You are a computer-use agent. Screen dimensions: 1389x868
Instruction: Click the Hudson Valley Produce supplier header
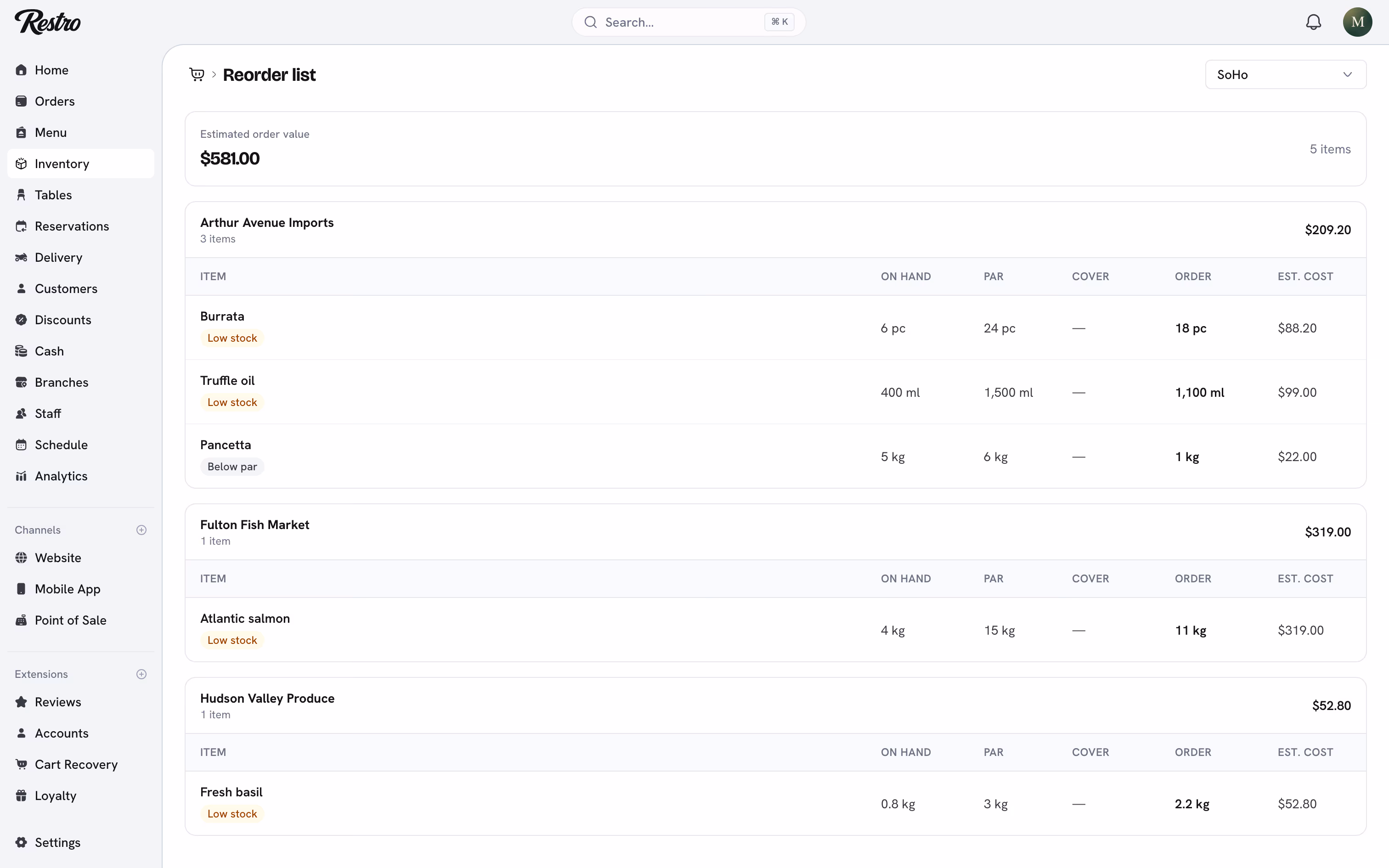click(x=775, y=705)
